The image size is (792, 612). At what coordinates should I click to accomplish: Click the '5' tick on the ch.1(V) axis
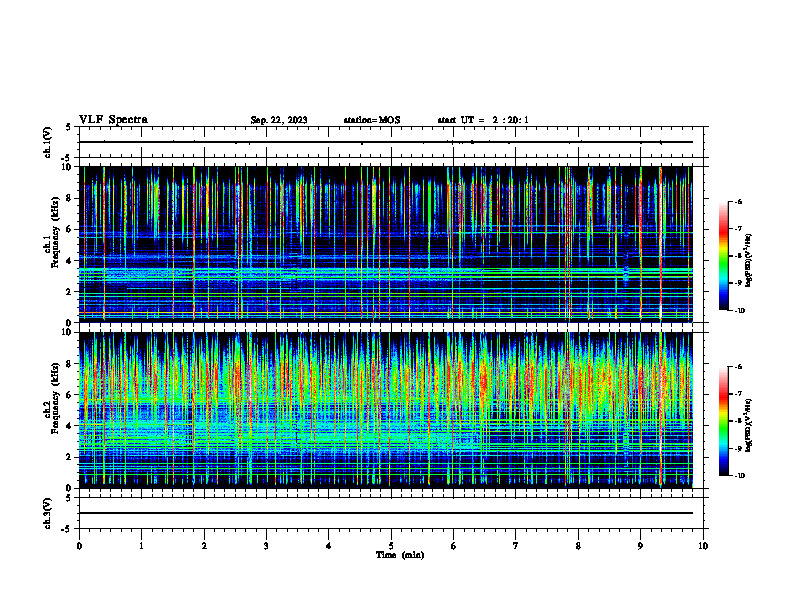[69, 127]
